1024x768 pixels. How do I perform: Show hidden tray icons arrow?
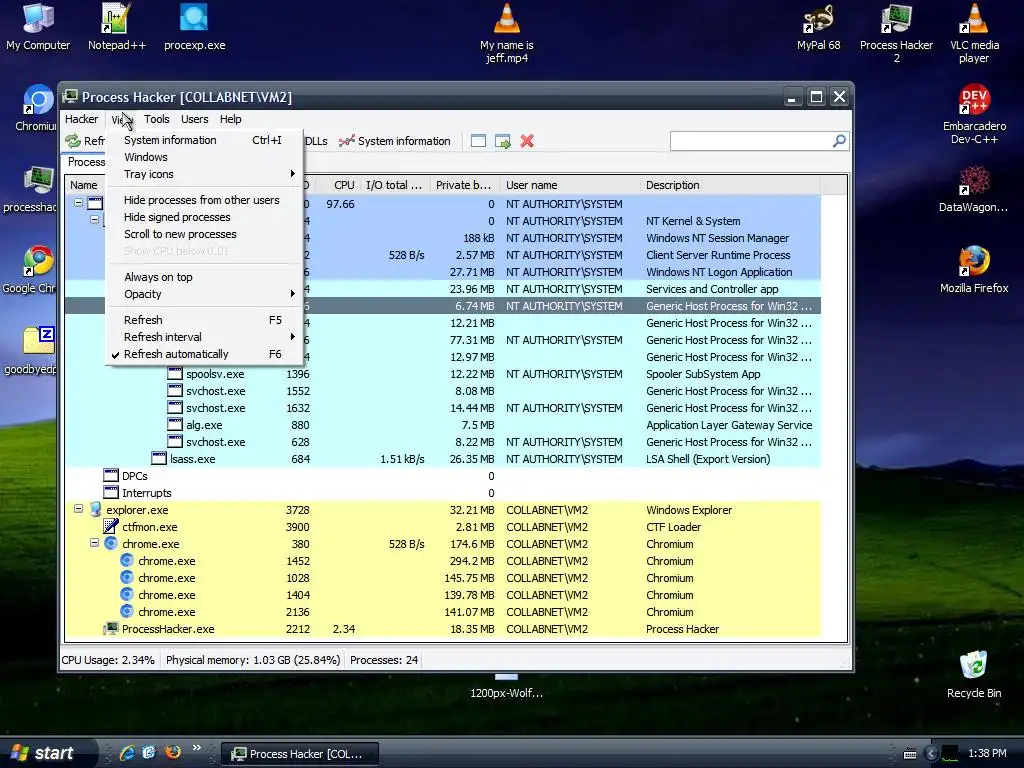pos(931,754)
